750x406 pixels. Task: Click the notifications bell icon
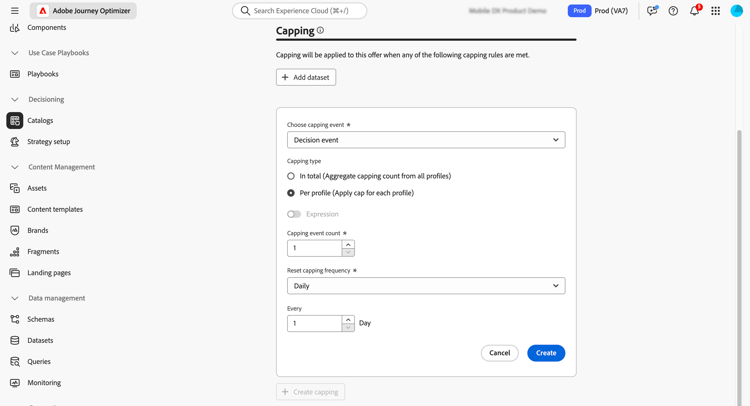pyautogui.click(x=694, y=11)
